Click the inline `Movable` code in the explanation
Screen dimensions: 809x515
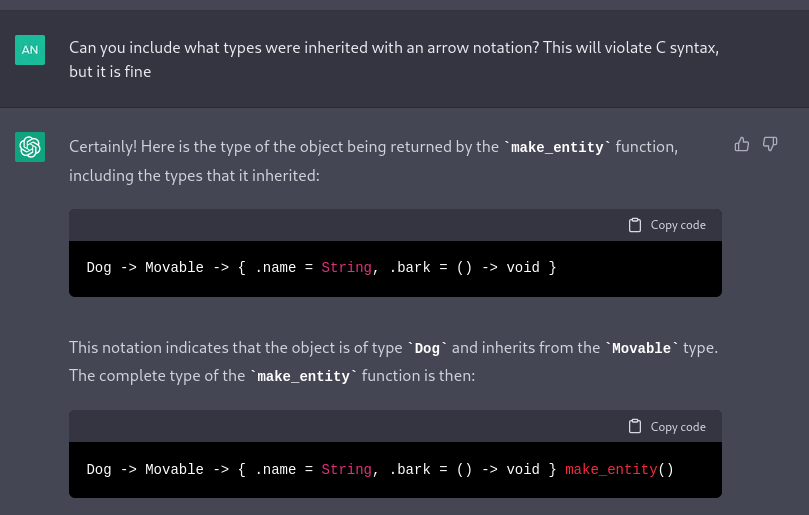coord(641,348)
